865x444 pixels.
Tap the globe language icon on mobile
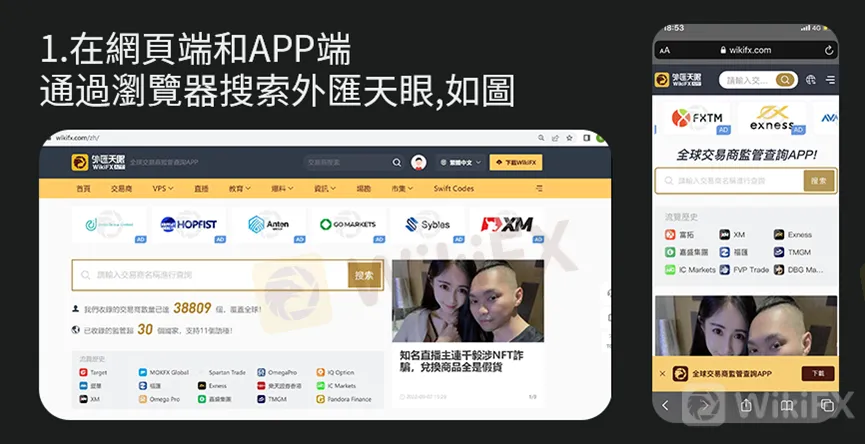810,80
